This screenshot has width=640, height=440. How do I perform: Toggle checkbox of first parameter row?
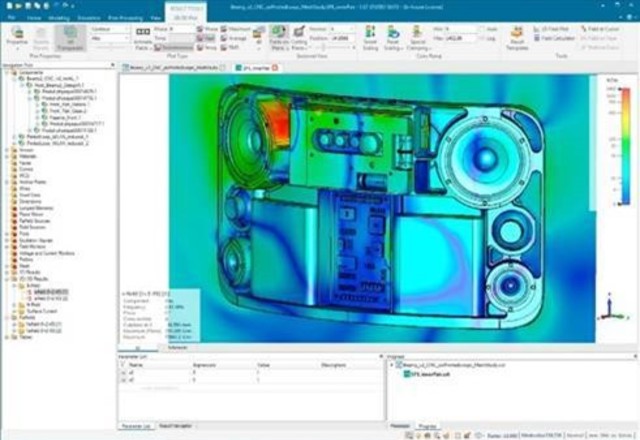(x=123, y=373)
